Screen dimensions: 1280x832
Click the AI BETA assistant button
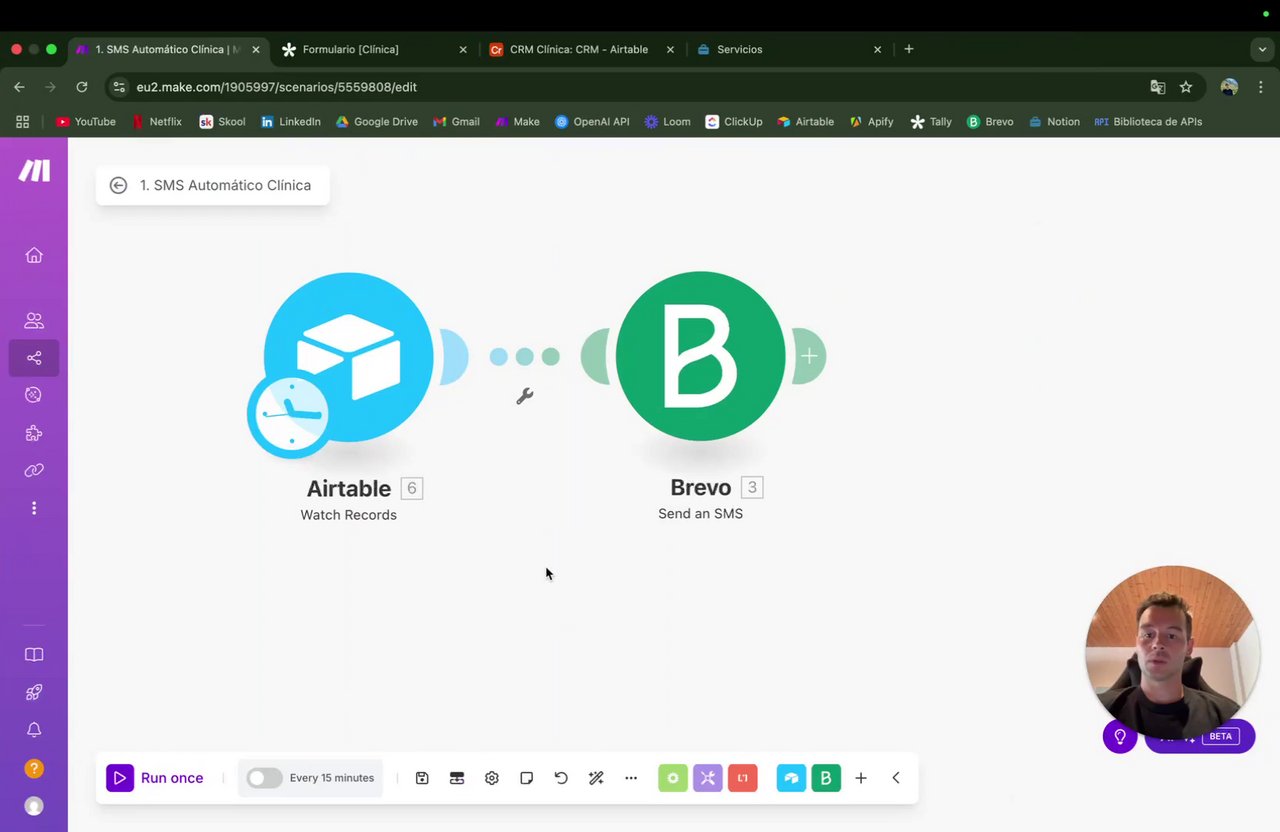[x=1200, y=737]
